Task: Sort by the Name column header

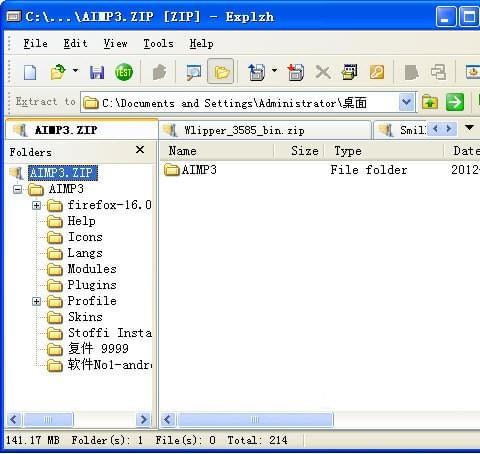Action: coord(217,151)
